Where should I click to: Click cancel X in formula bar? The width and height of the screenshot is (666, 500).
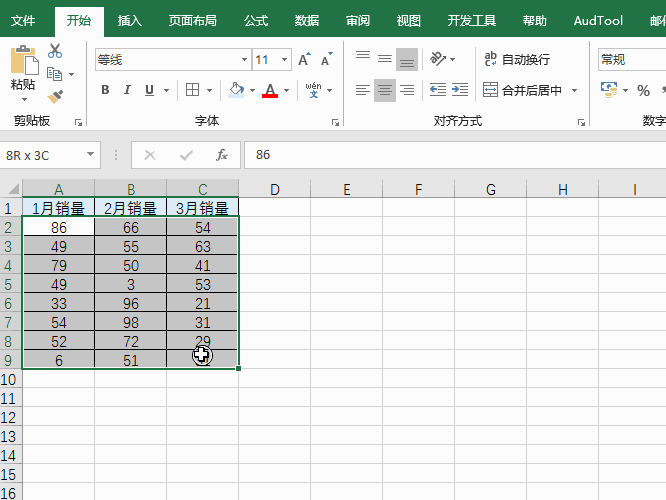150,155
